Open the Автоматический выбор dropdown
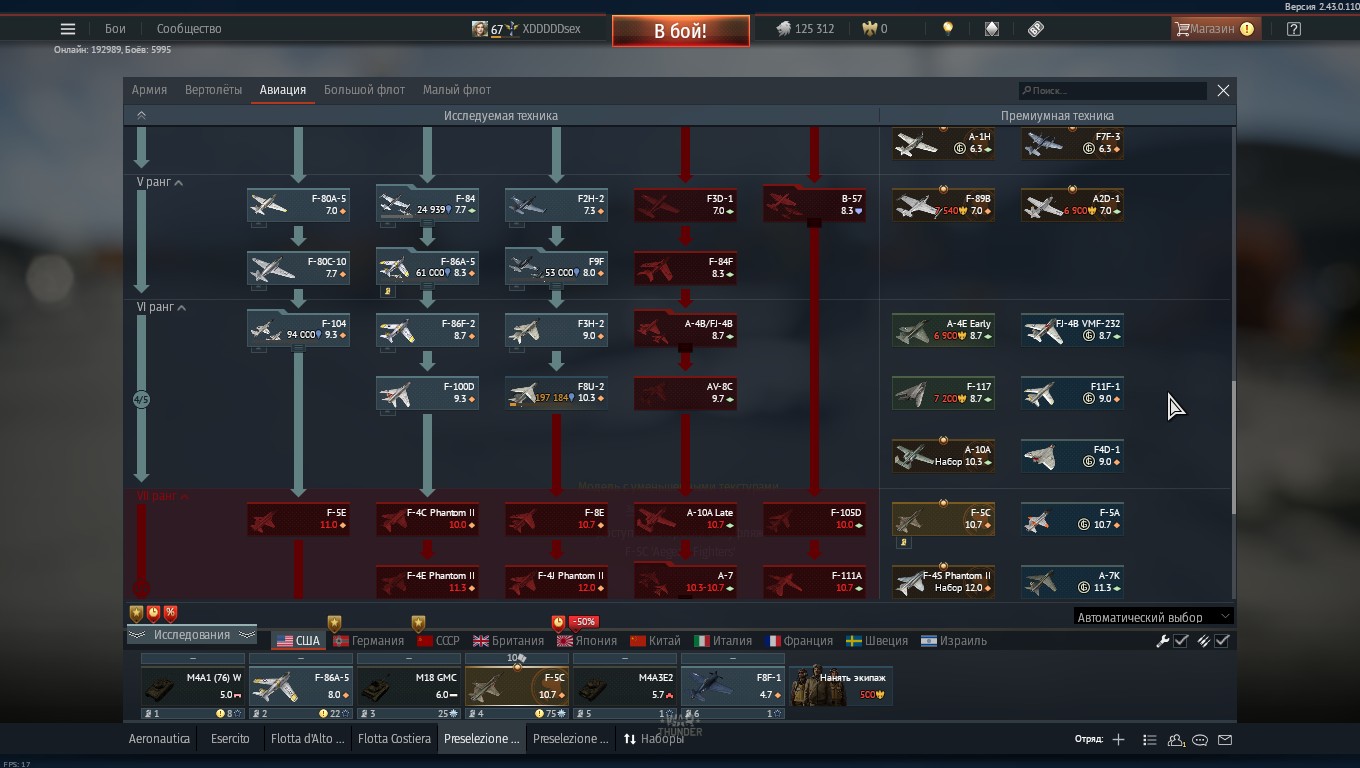 (x=1153, y=617)
